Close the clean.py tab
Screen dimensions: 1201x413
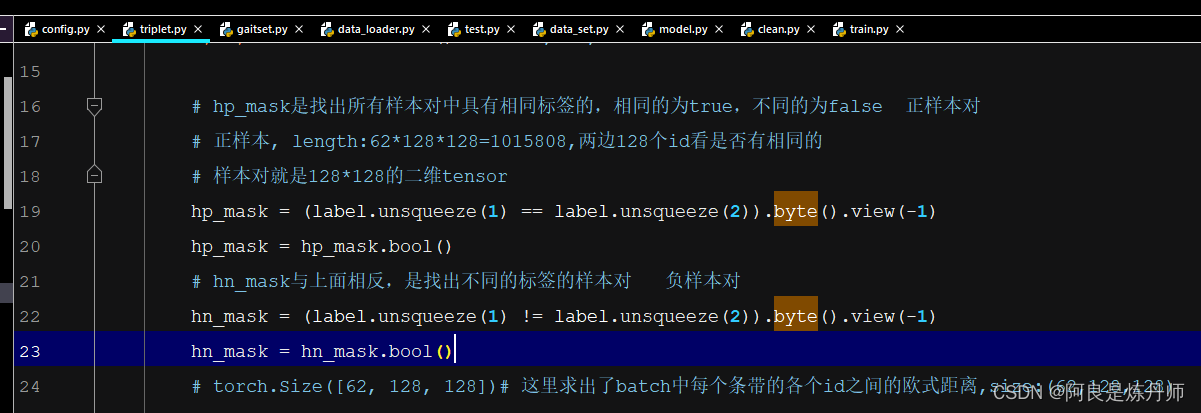pyautogui.click(x=810, y=30)
